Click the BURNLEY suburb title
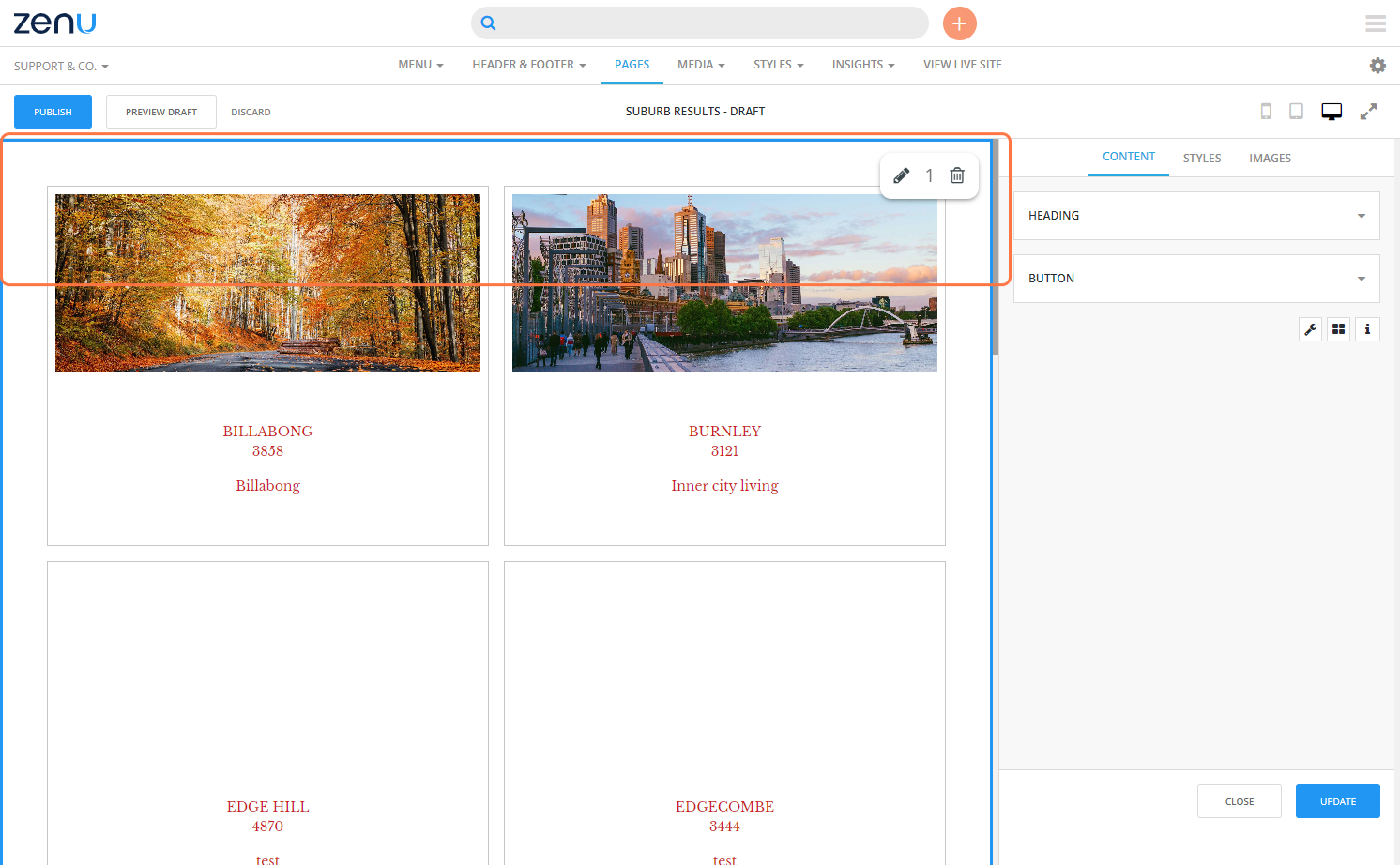 click(x=724, y=432)
